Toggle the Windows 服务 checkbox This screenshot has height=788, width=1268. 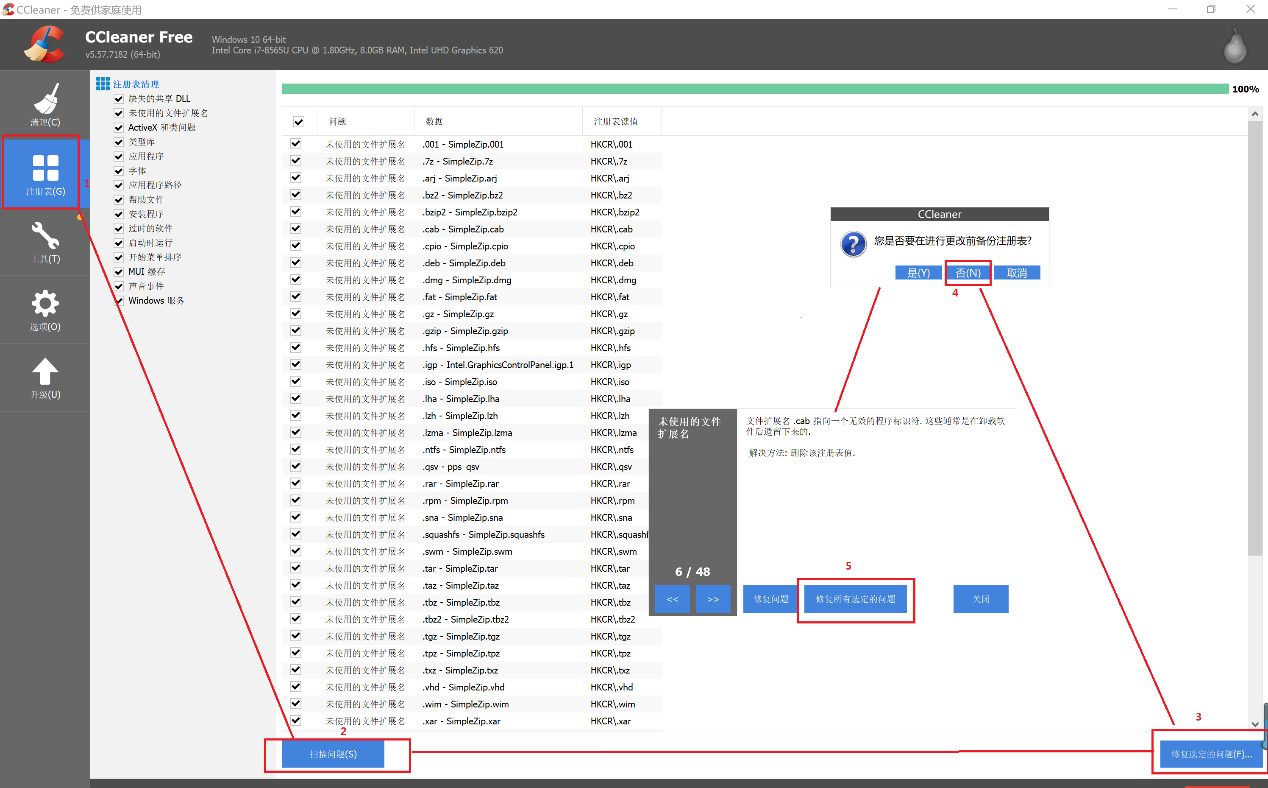pyautogui.click(x=119, y=301)
